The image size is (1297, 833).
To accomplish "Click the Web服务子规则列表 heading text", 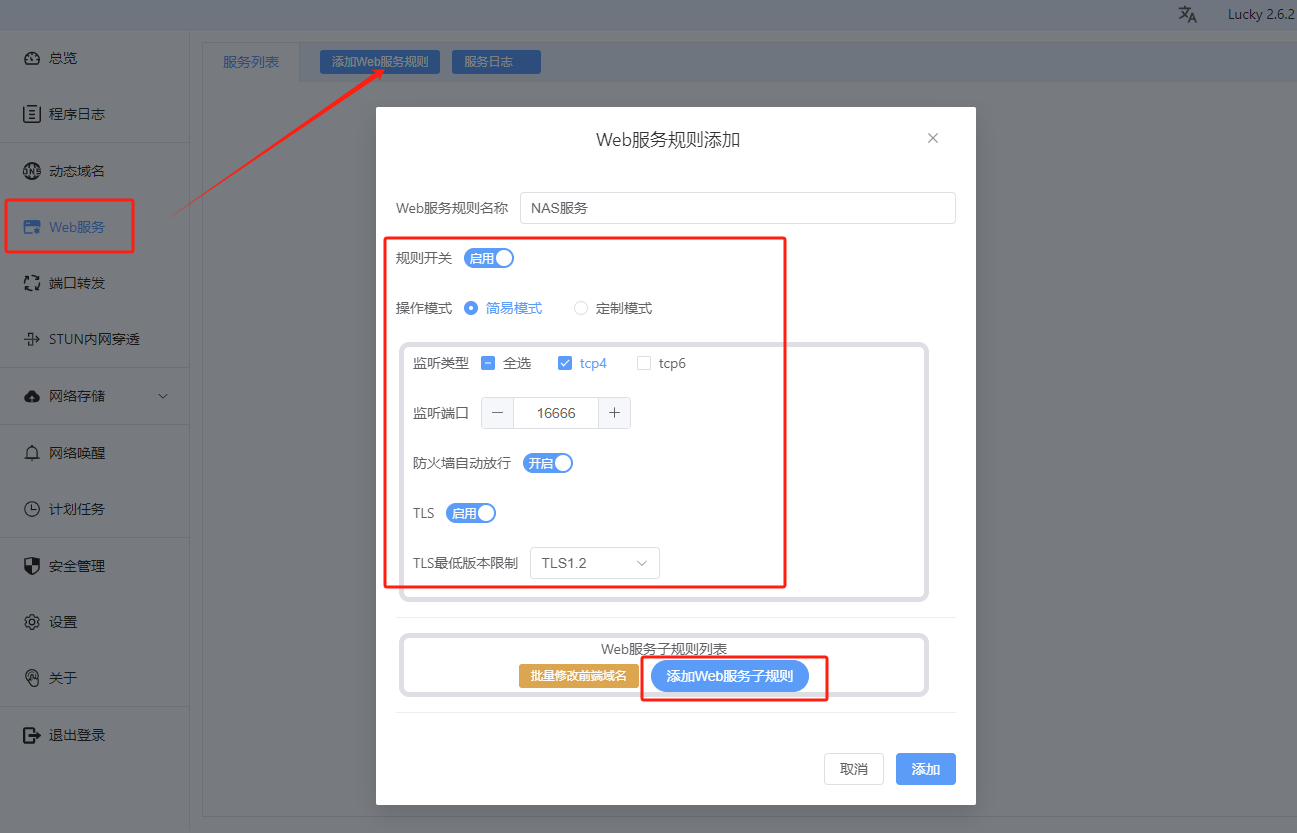I will tap(664, 649).
